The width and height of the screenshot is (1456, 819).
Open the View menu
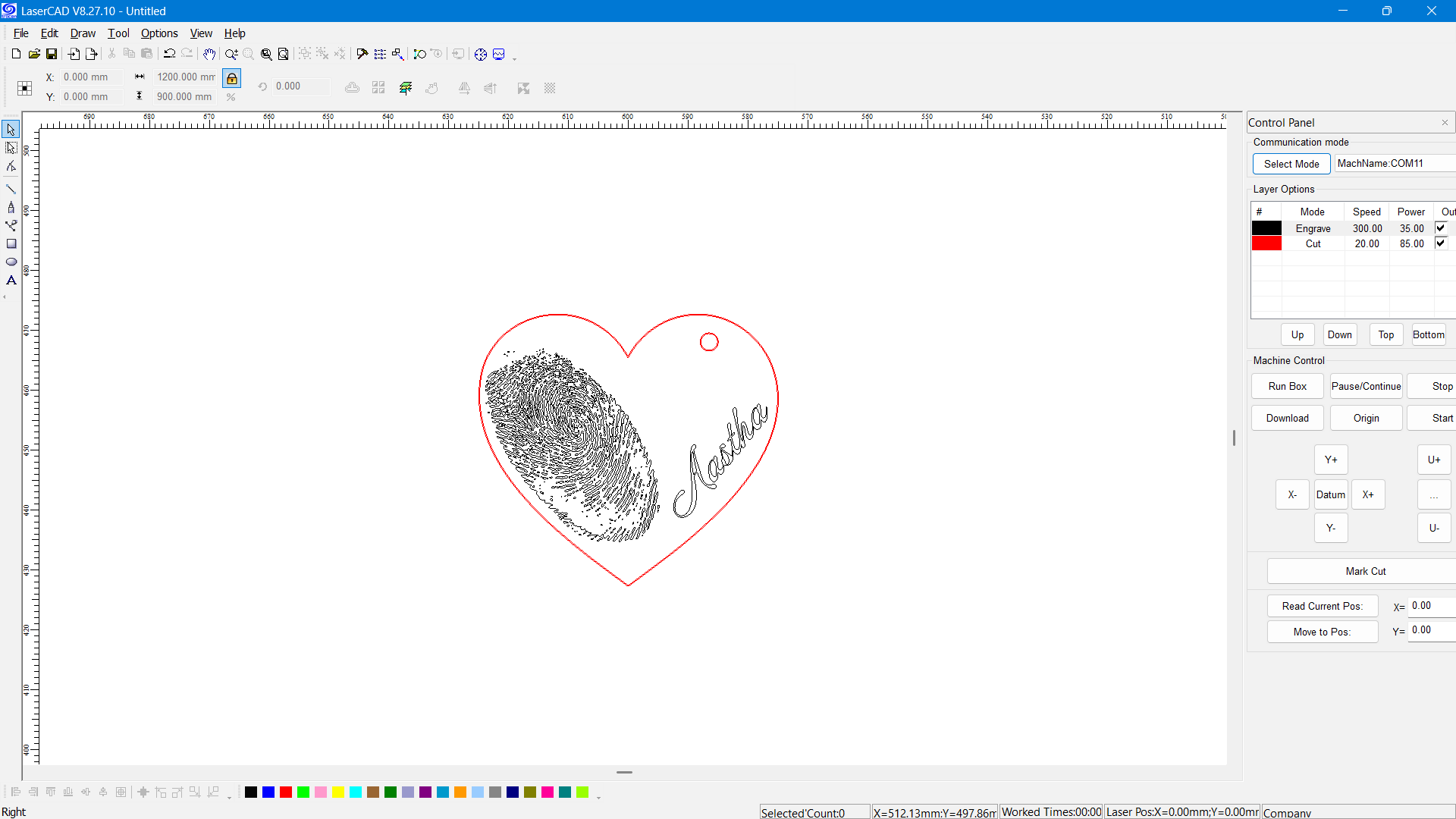pyautogui.click(x=201, y=33)
